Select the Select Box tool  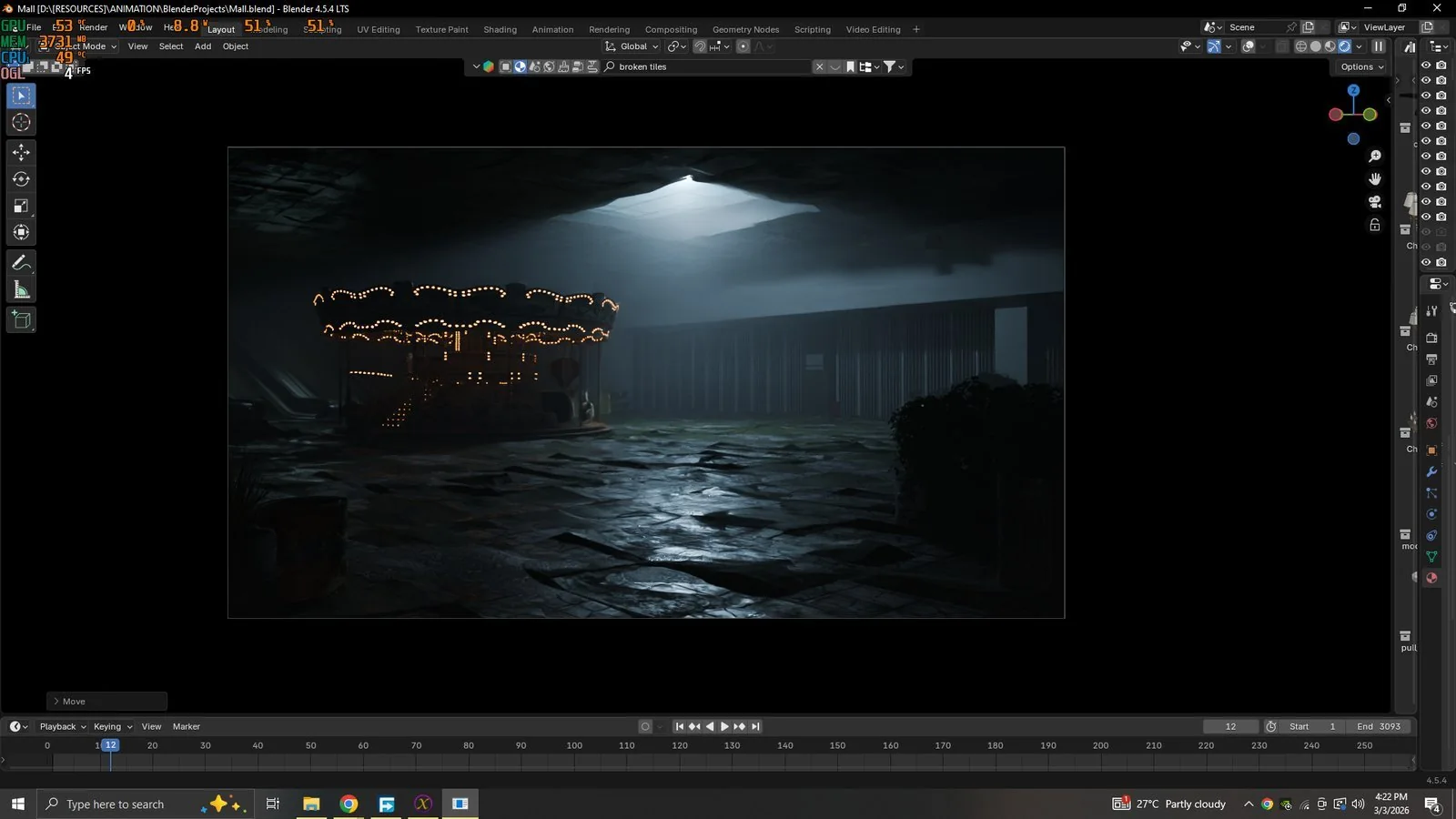[21, 96]
